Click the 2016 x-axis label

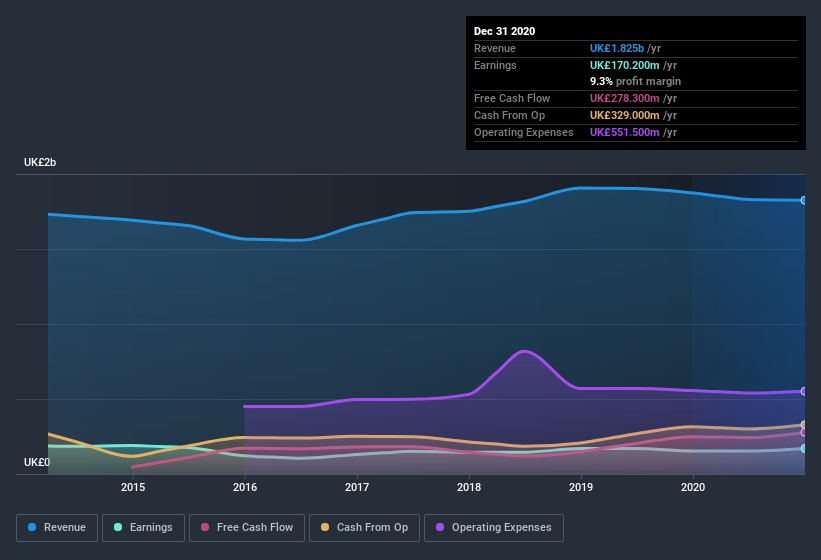coord(245,487)
